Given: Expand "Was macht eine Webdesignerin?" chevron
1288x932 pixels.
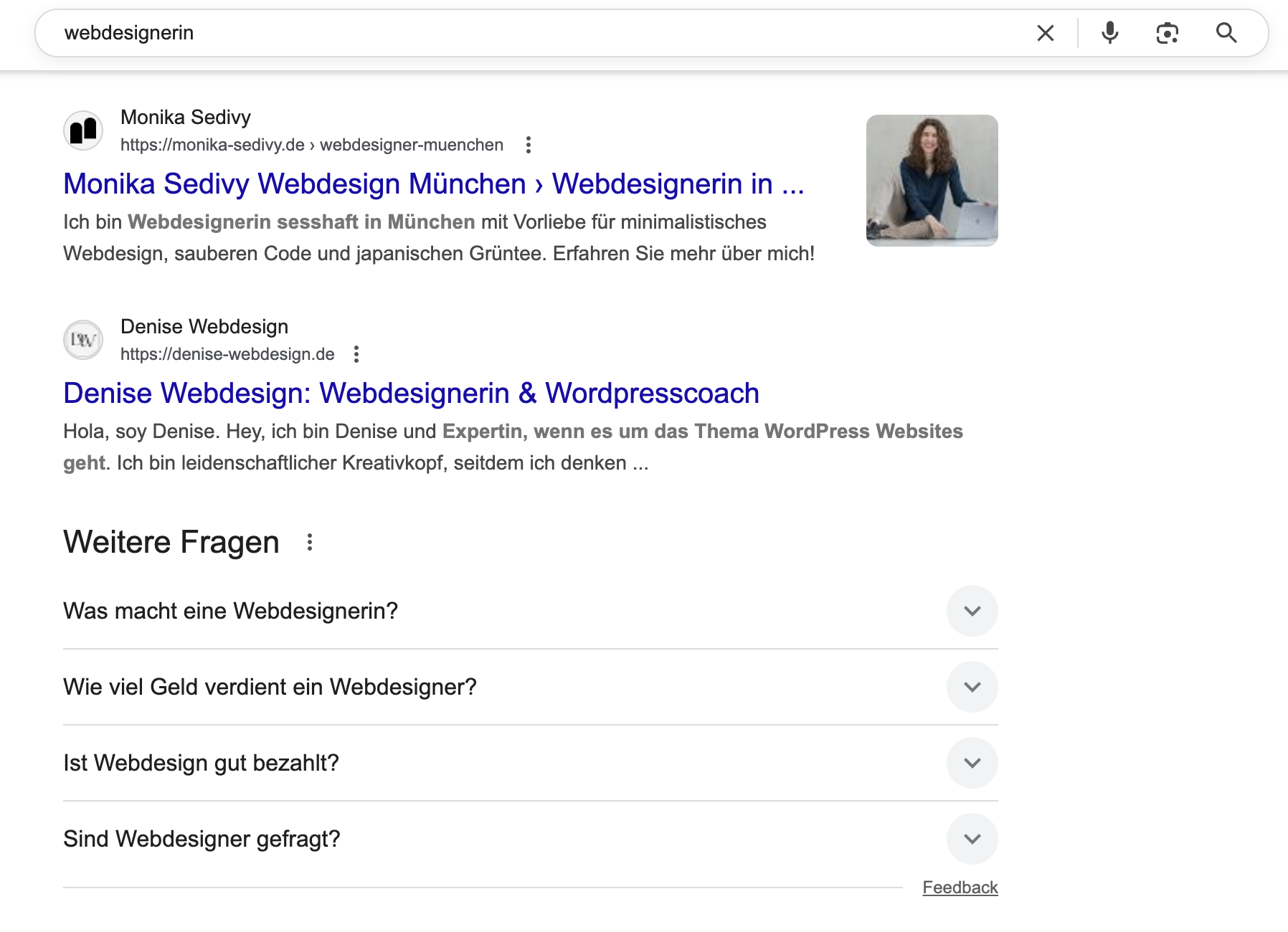Looking at the screenshot, I should (x=972, y=611).
